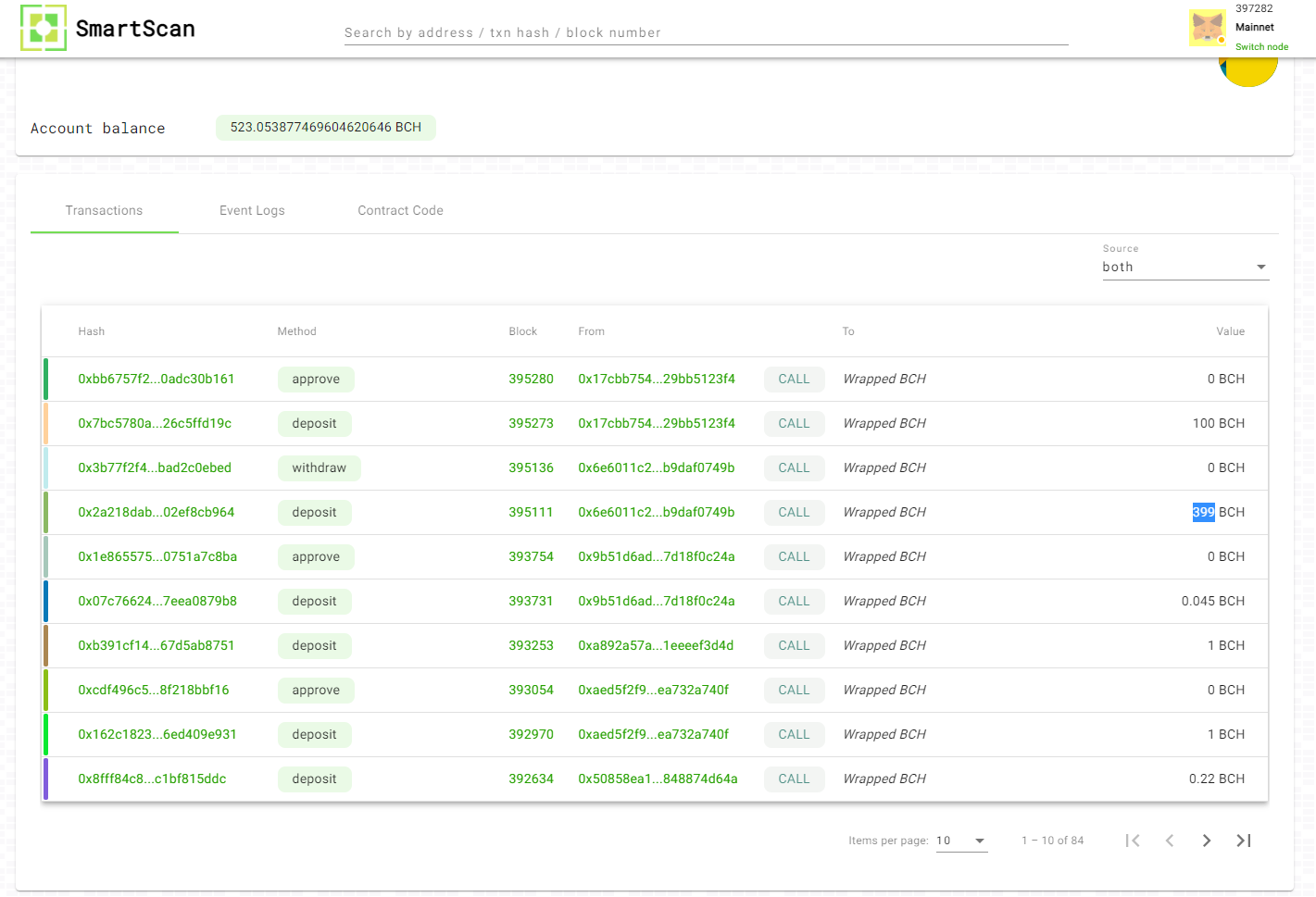Click the withdraw method chip
The height and width of the screenshot is (897, 1316).
[320, 468]
